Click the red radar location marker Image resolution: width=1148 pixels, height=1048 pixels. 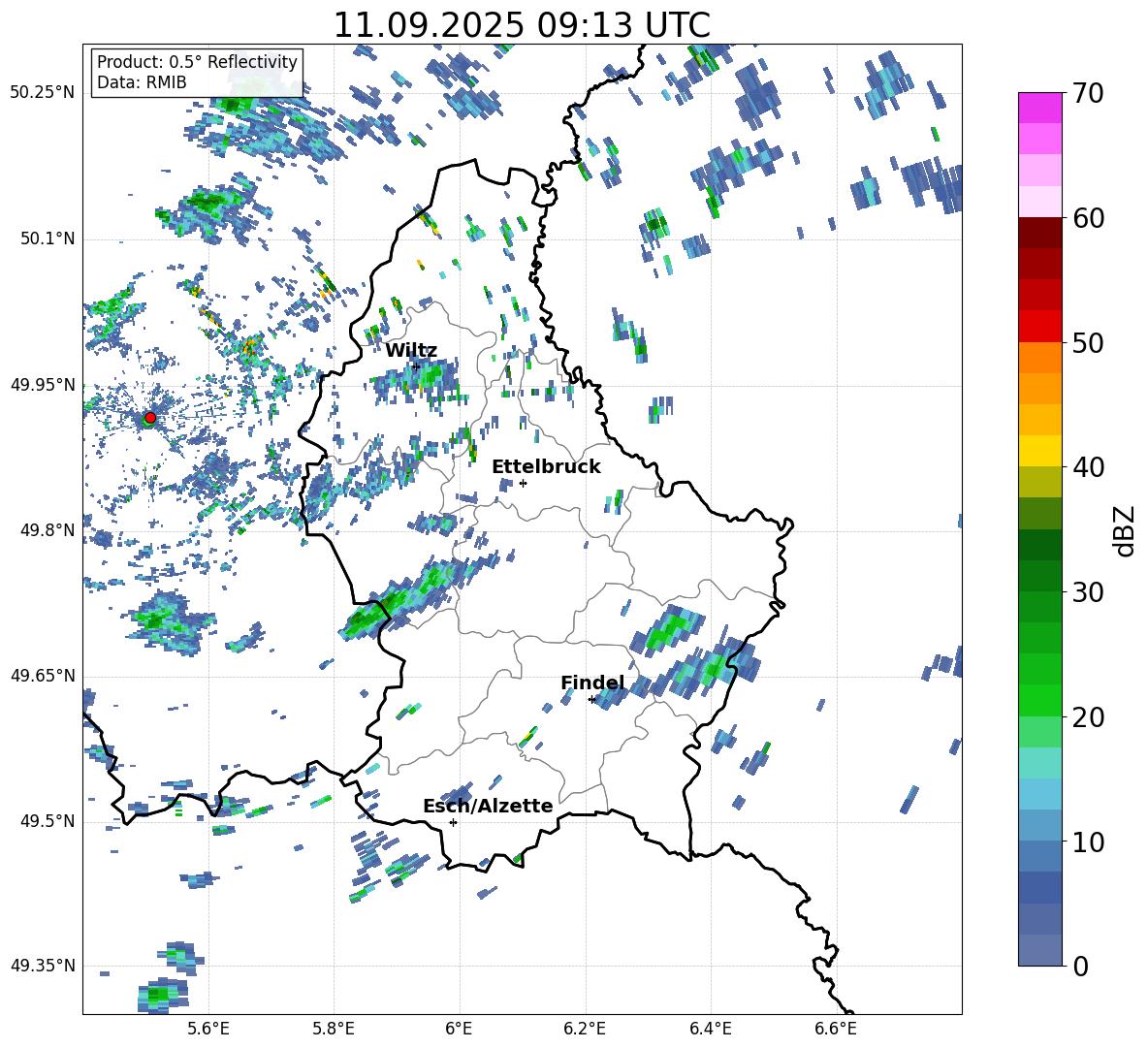pos(150,418)
